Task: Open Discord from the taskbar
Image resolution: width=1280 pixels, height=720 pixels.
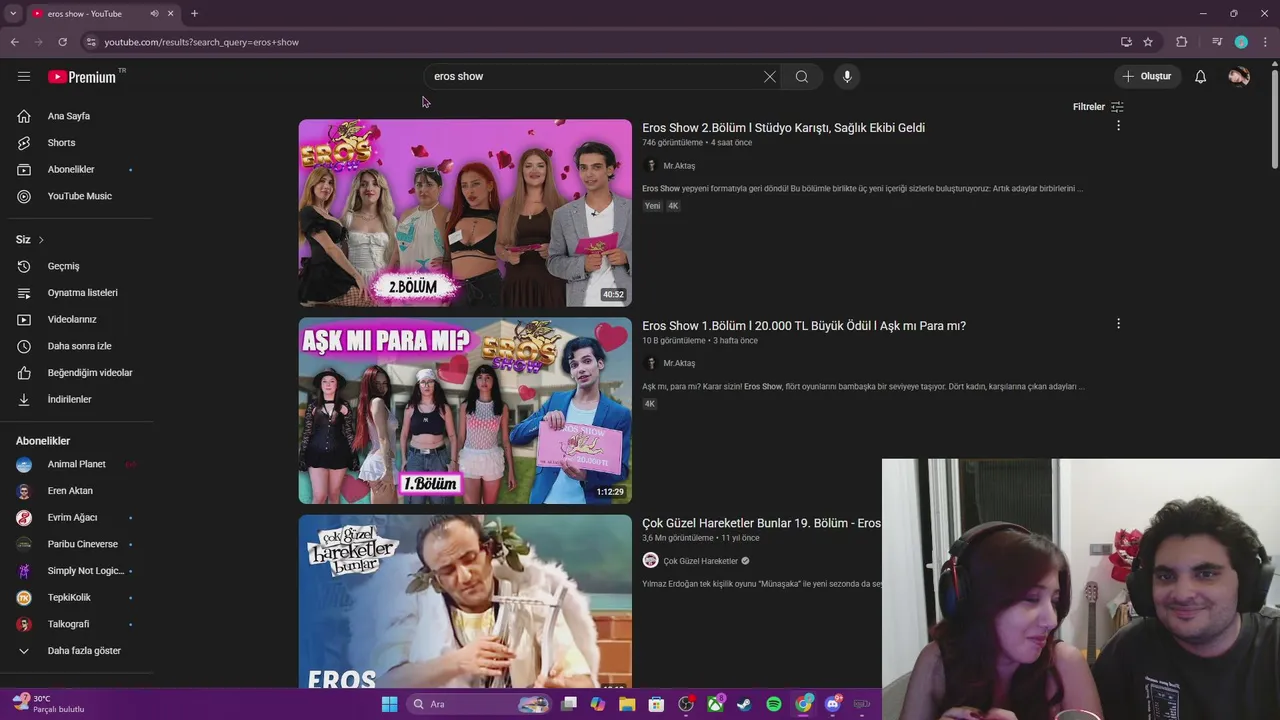Action: [x=833, y=704]
